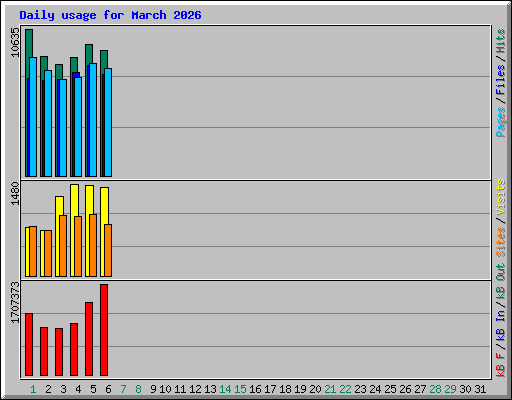Click the yellow Visits bar for day 4
Viewport: 512px width, 400px height.
pyautogui.click(x=74, y=200)
